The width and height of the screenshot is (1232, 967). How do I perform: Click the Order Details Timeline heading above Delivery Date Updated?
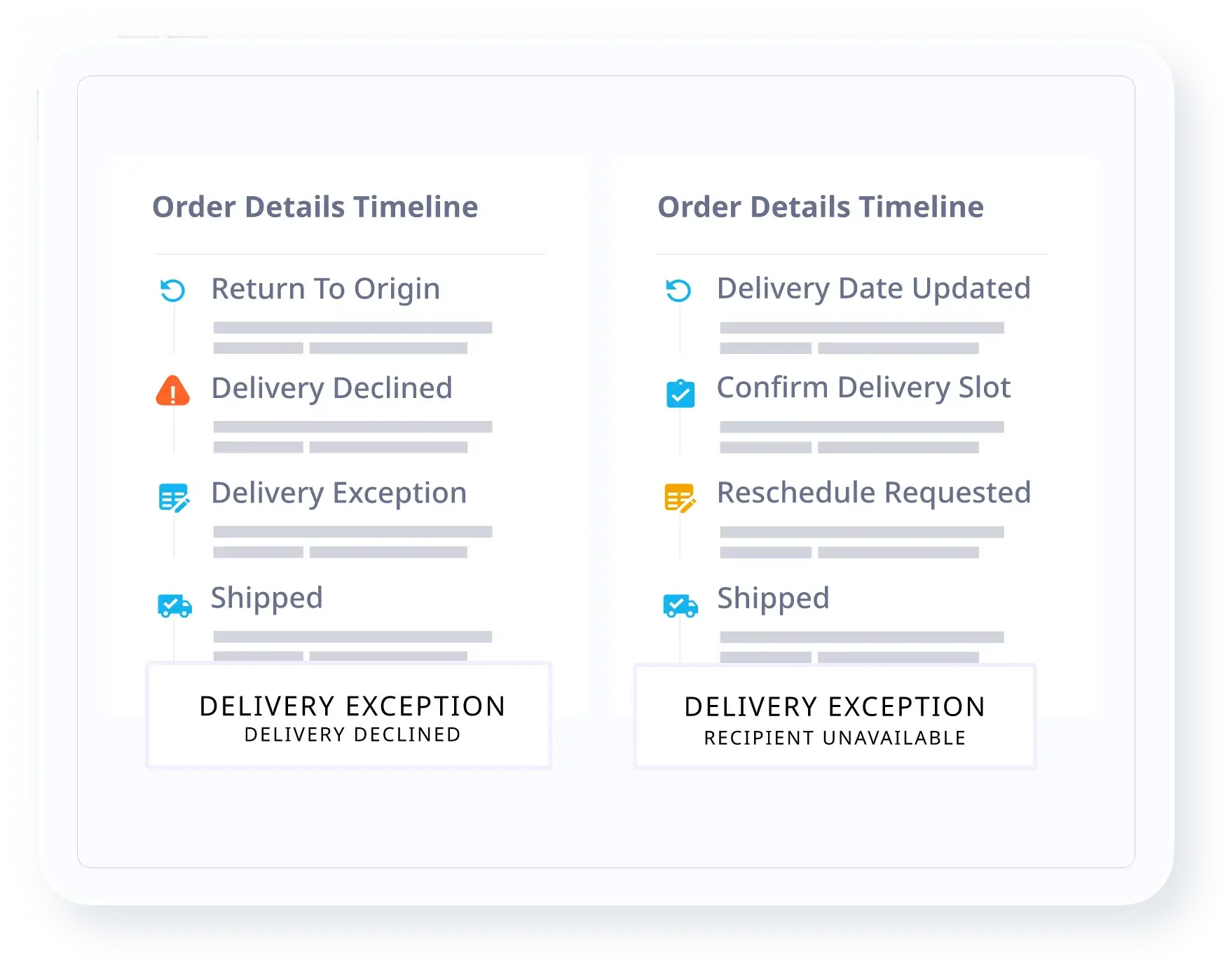point(821,207)
